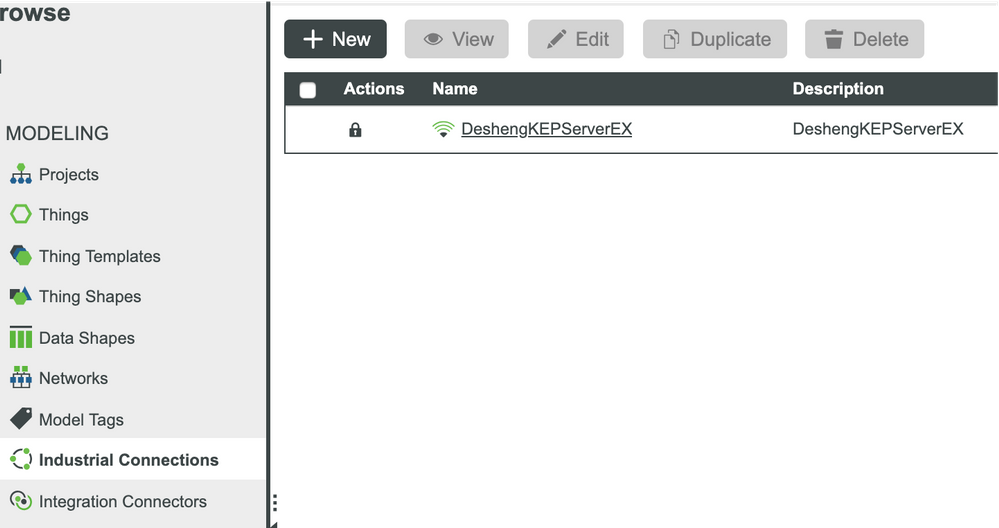Click the MODELING section heading
Image resolution: width=999 pixels, height=528 pixels.
click(57, 133)
